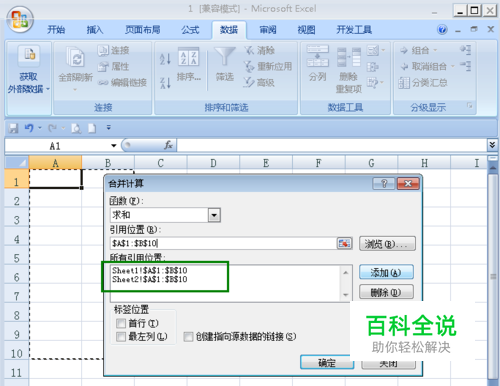Click the reference position input field
500x386 pixels.
[223, 243]
